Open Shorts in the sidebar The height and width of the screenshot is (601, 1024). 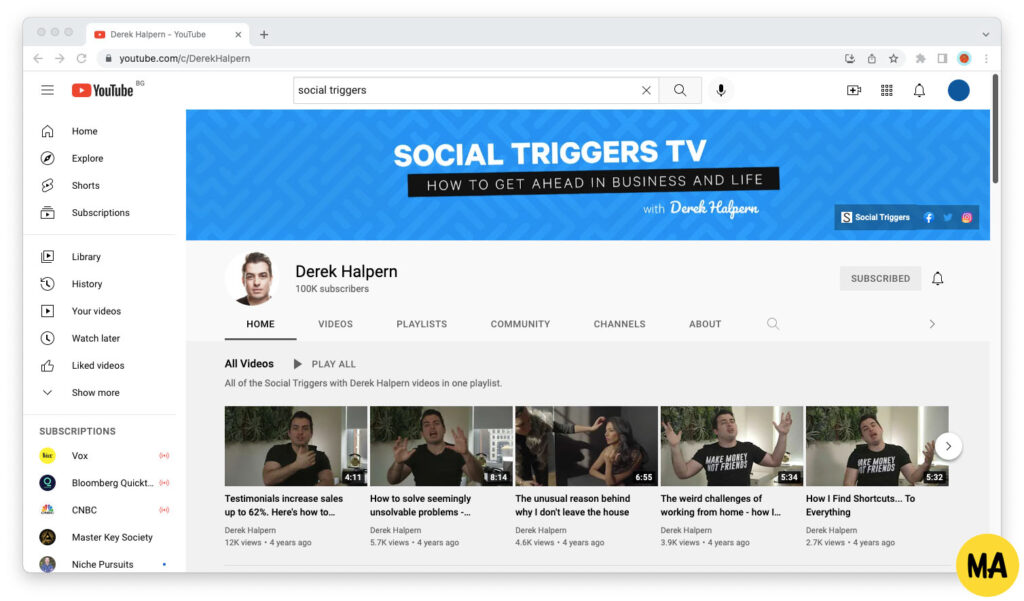coord(101,186)
